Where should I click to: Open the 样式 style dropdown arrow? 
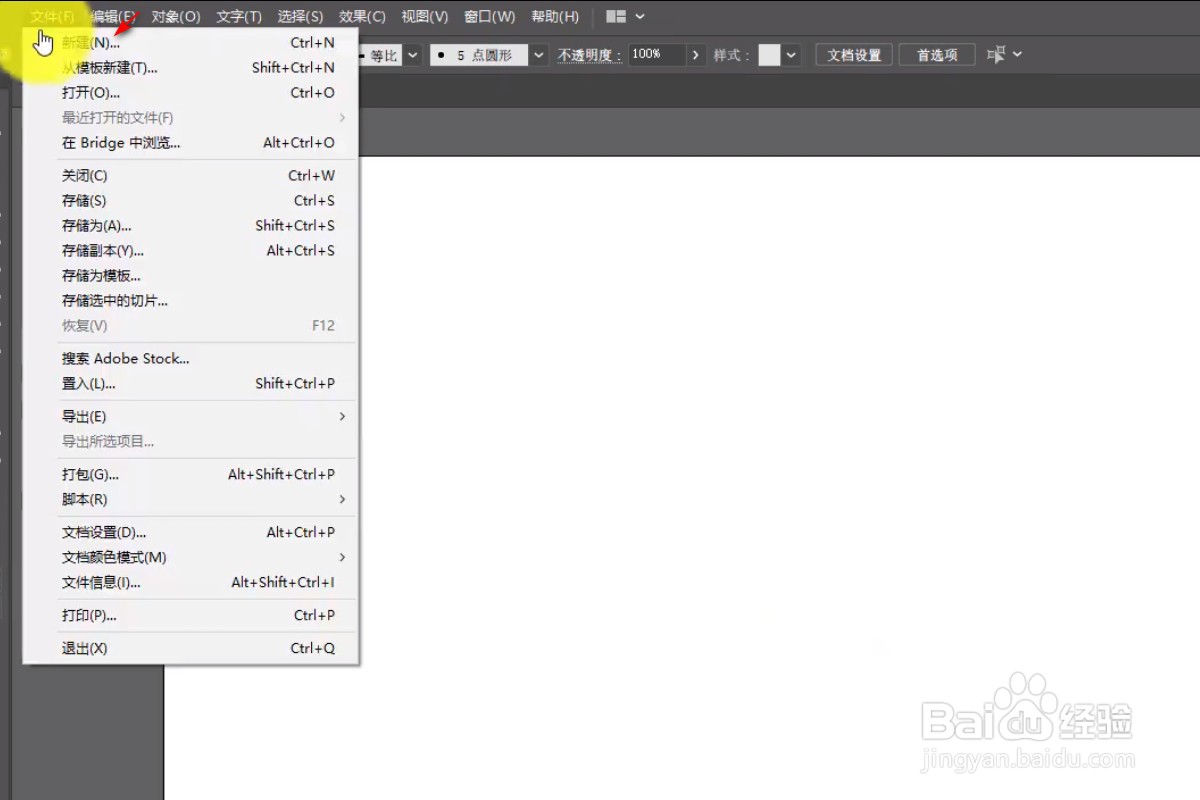(x=791, y=55)
